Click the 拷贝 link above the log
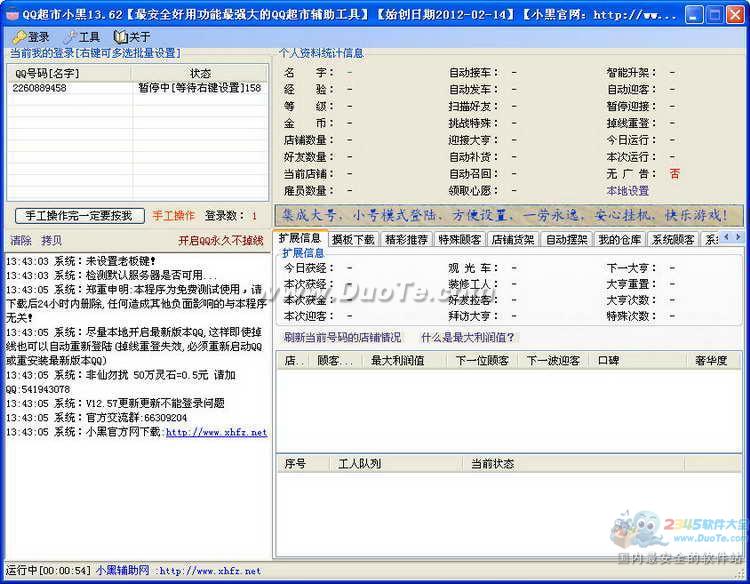 (x=51, y=241)
